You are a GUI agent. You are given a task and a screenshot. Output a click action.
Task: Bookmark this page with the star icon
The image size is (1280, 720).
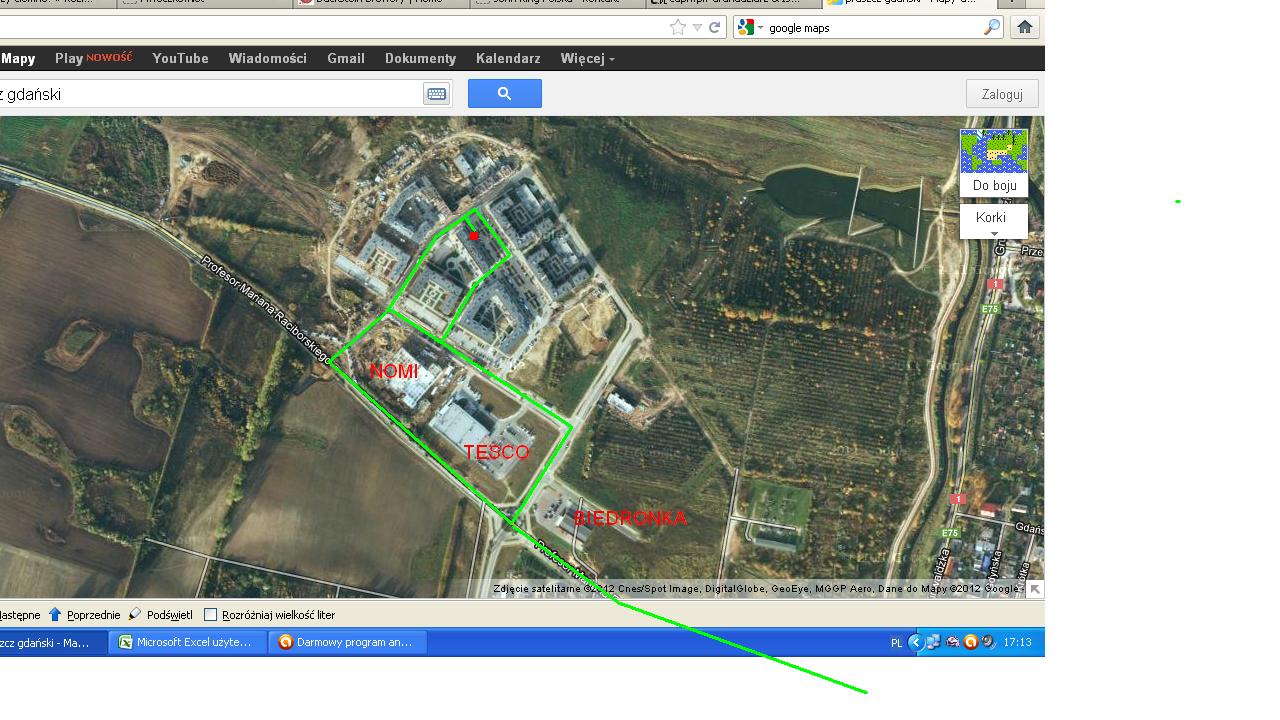point(678,28)
